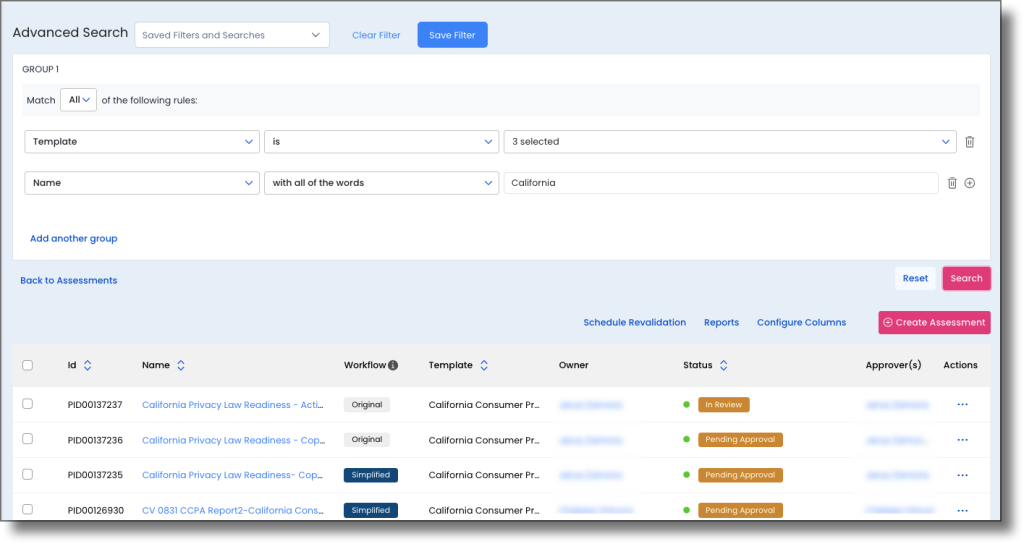Click Simplified workflow tag for PID00126930

pyautogui.click(x=371, y=510)
